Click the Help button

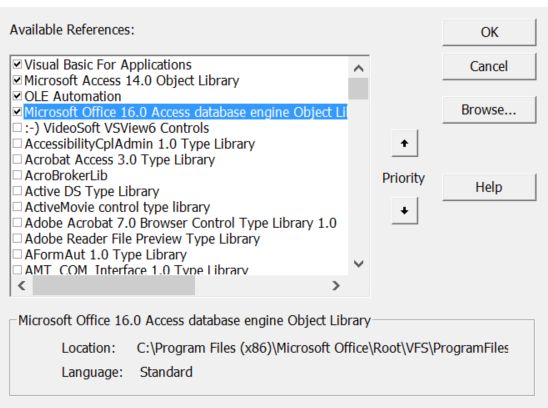(489, 187)
